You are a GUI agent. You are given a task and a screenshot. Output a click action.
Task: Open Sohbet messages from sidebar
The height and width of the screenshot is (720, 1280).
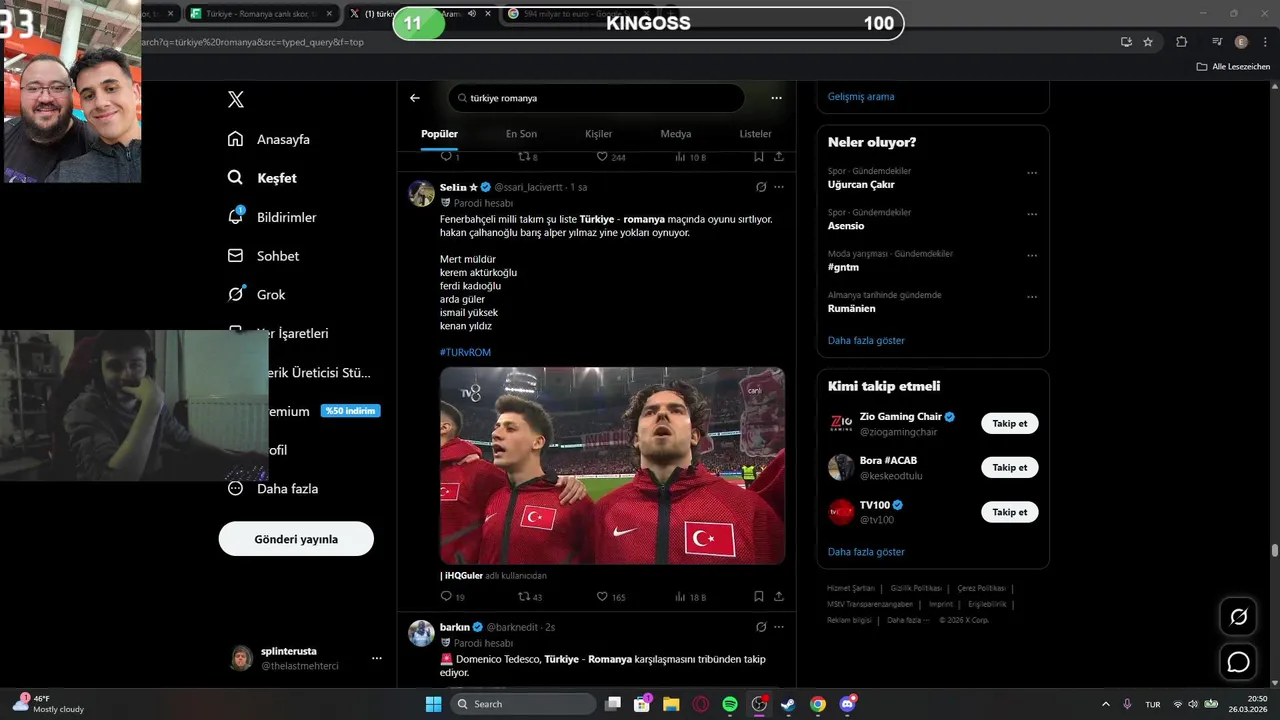click(264, 256)
